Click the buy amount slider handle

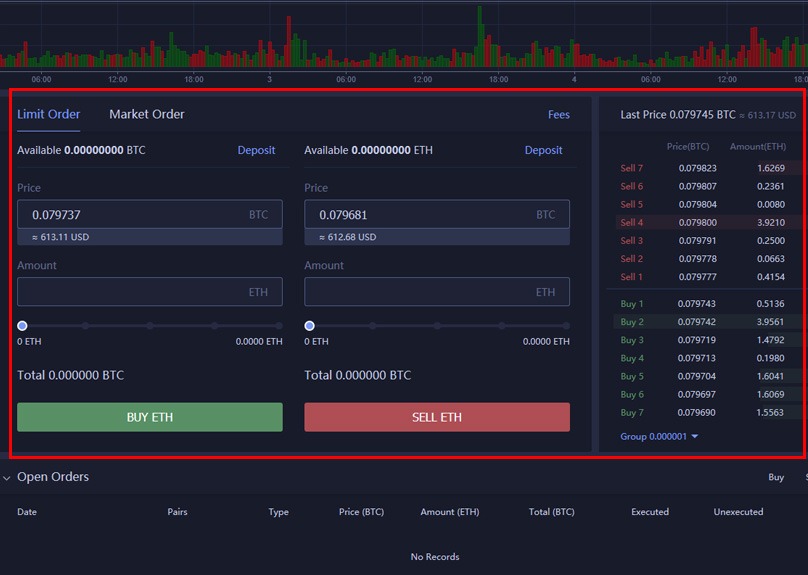tap(22, 326)
